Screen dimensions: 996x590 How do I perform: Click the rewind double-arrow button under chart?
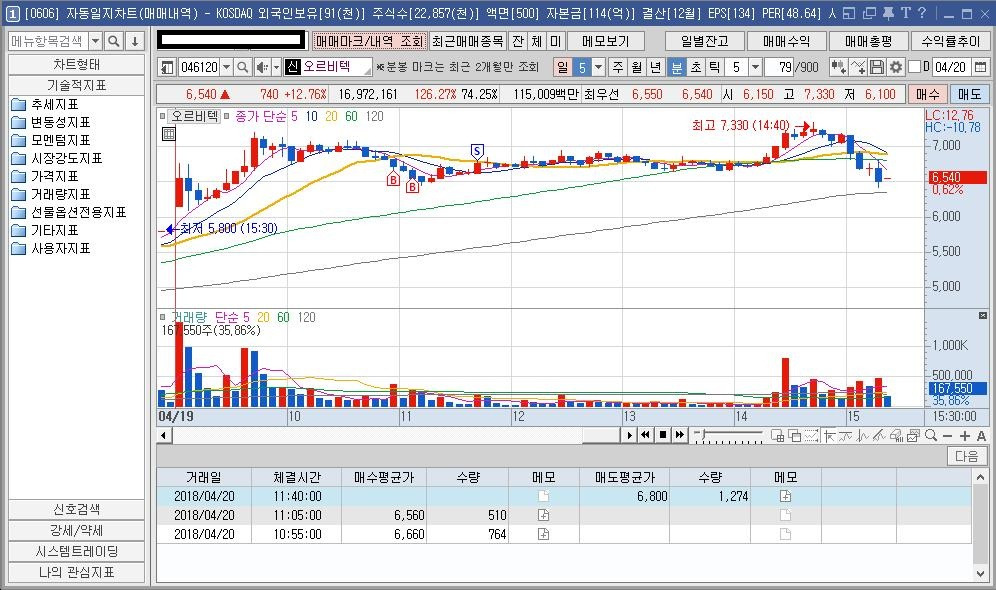pos(645,435)
